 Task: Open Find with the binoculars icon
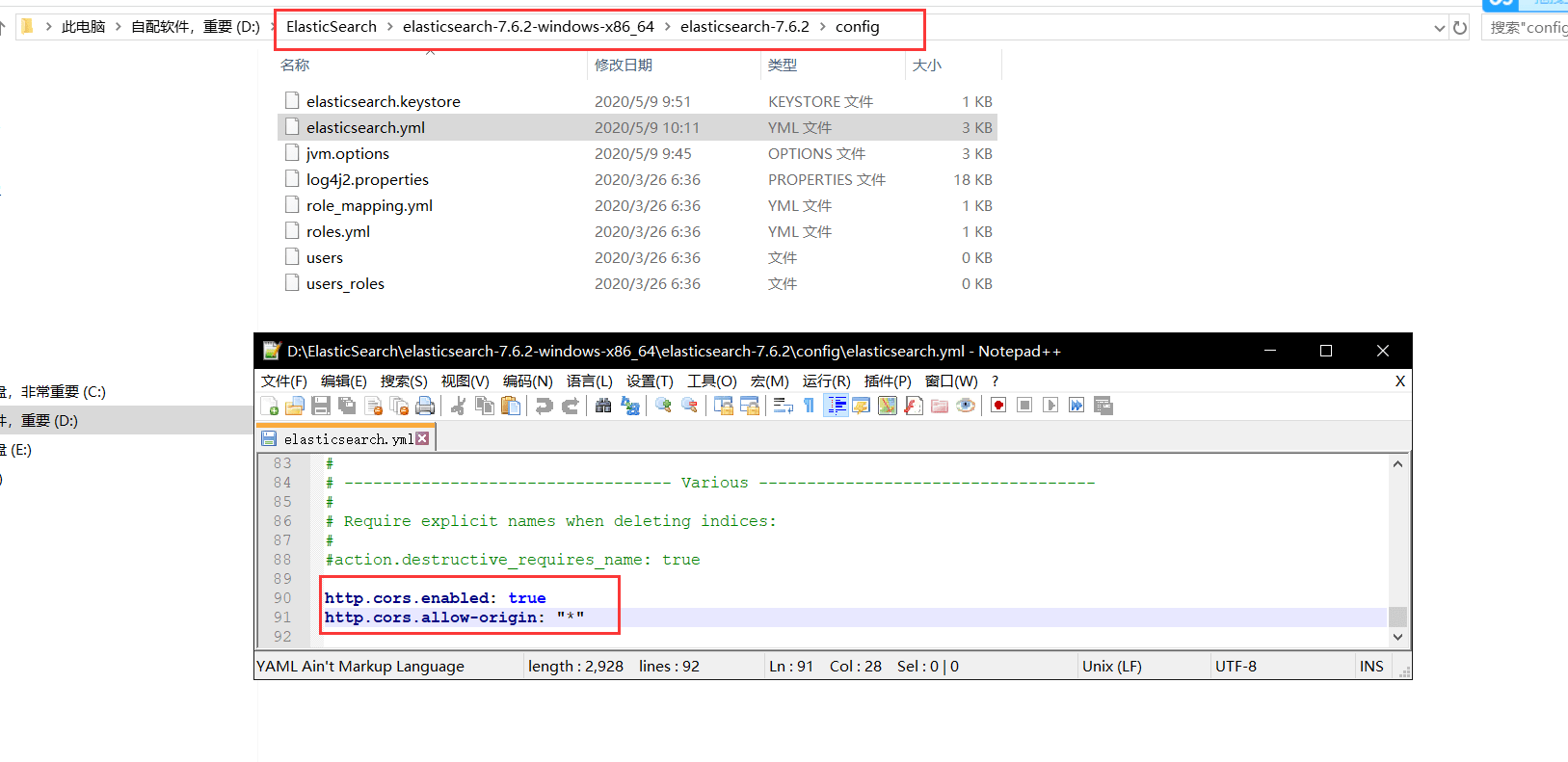603,406
